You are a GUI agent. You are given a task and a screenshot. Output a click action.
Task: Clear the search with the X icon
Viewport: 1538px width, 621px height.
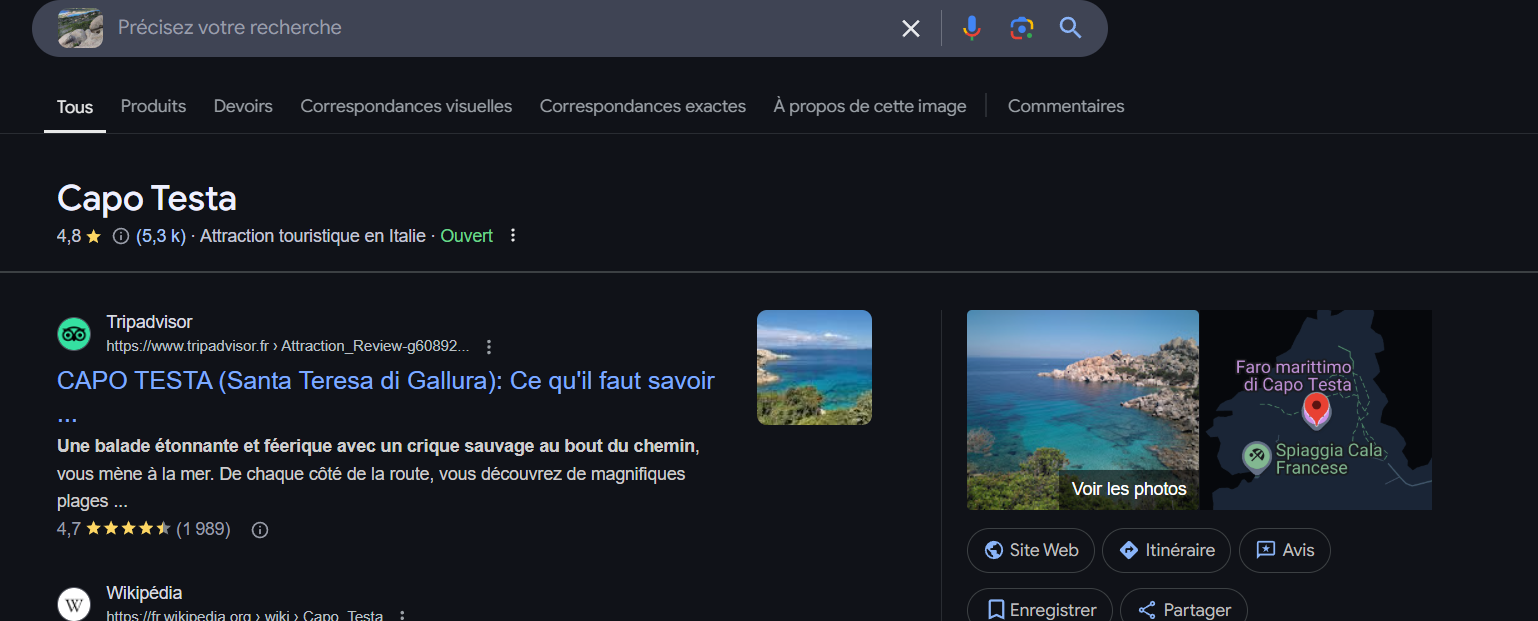(910, 28)
